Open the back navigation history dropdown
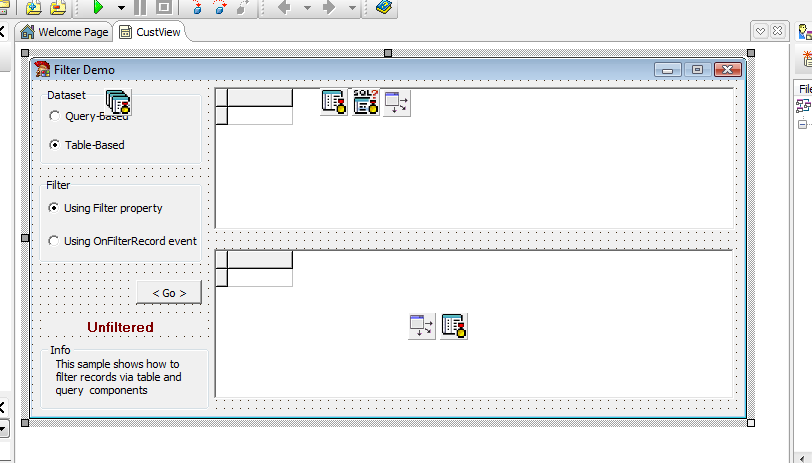This screenshot has height=463, width=812. [x=307, y=7]
